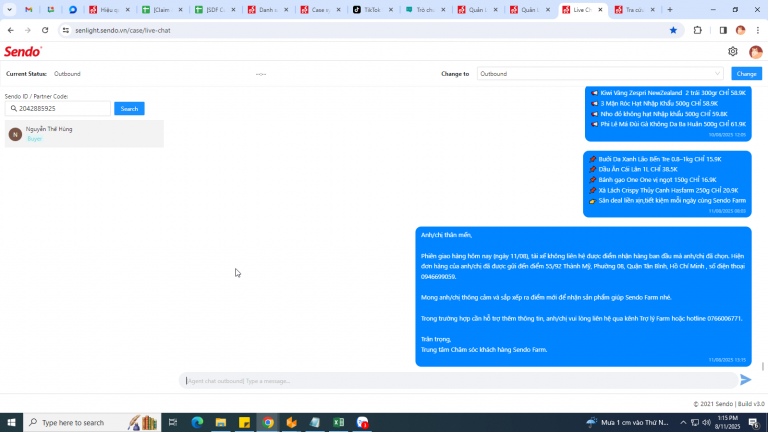Switch to the 'Hiệu q' tab
The image size is (768, 432).
[110, 10]
